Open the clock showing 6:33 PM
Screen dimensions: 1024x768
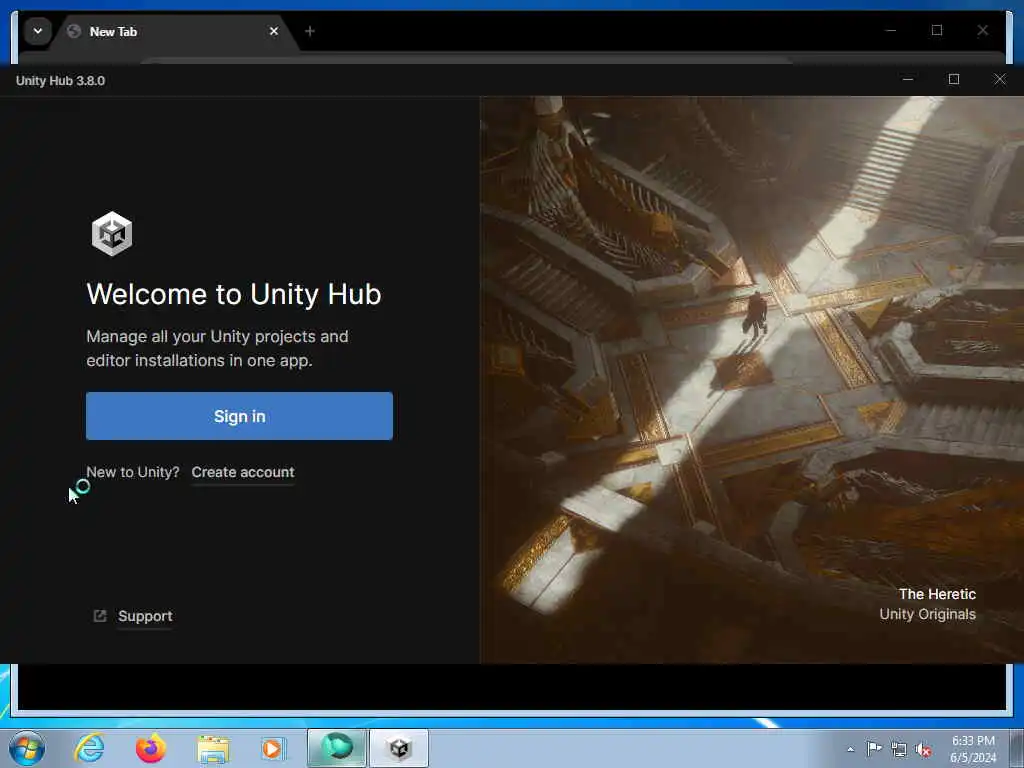click(x=973, y=749)
